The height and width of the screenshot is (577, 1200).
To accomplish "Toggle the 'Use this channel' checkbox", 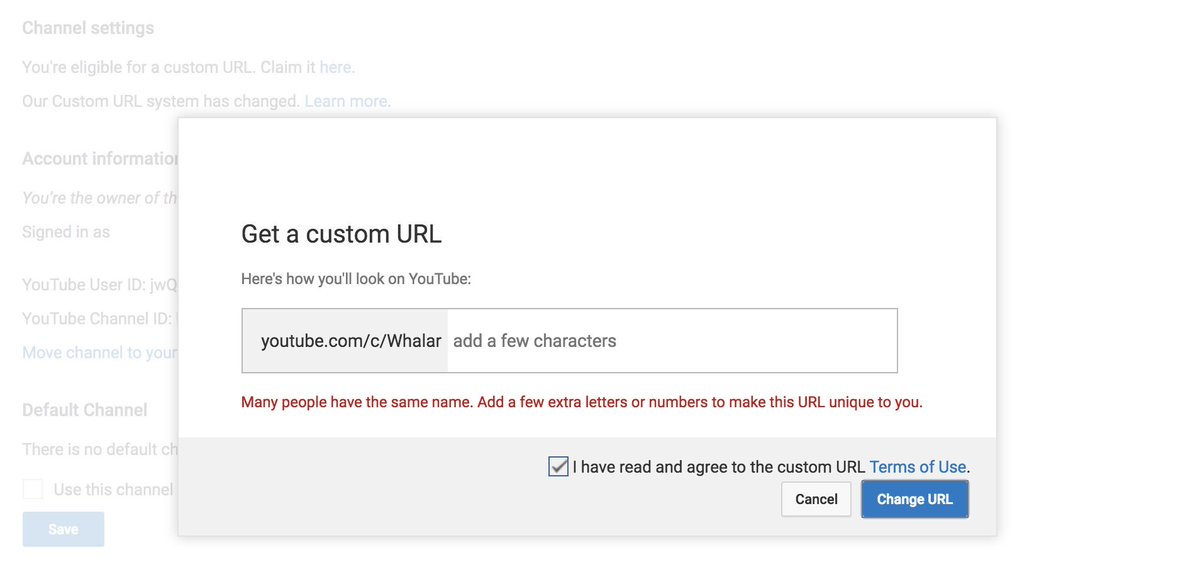I will point(33,489).
